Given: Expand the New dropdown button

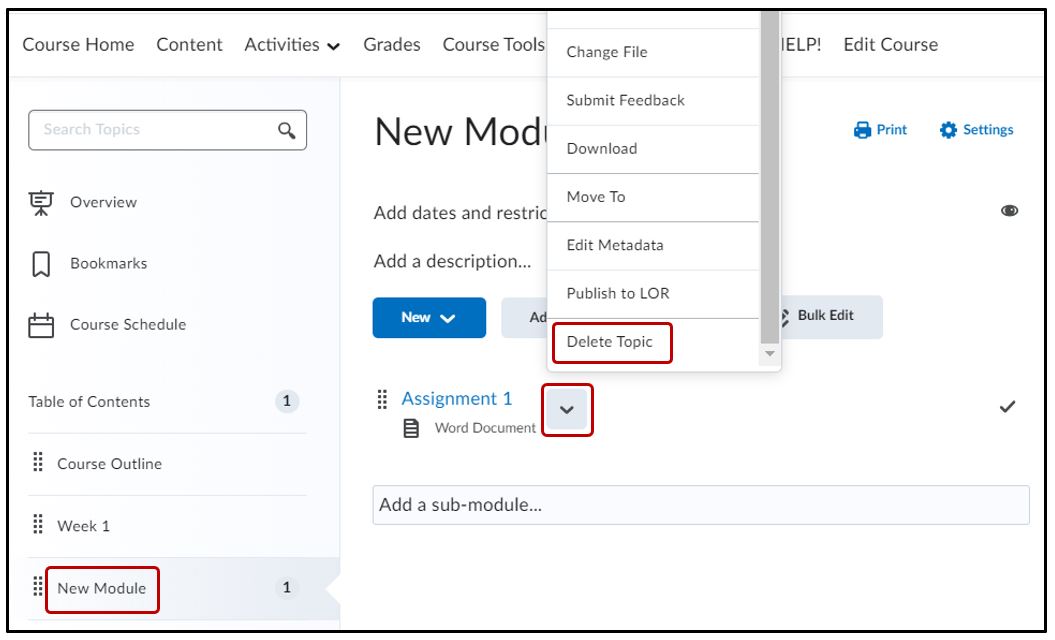Looking at the screenshot, I should pos(429,318).
